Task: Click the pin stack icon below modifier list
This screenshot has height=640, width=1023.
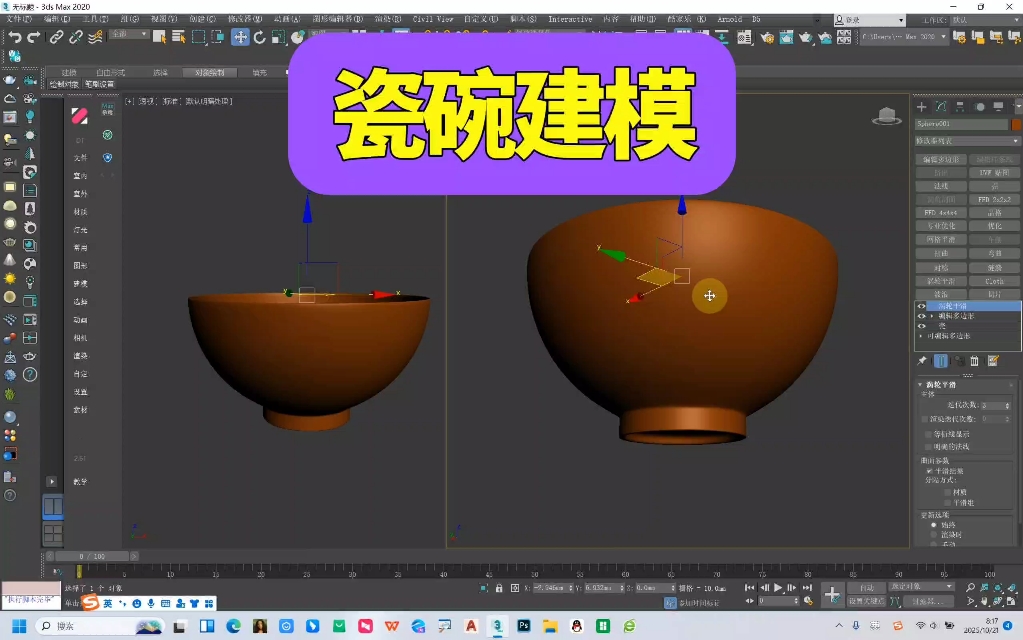Action: pyautogui.click(x=923, y=360)
